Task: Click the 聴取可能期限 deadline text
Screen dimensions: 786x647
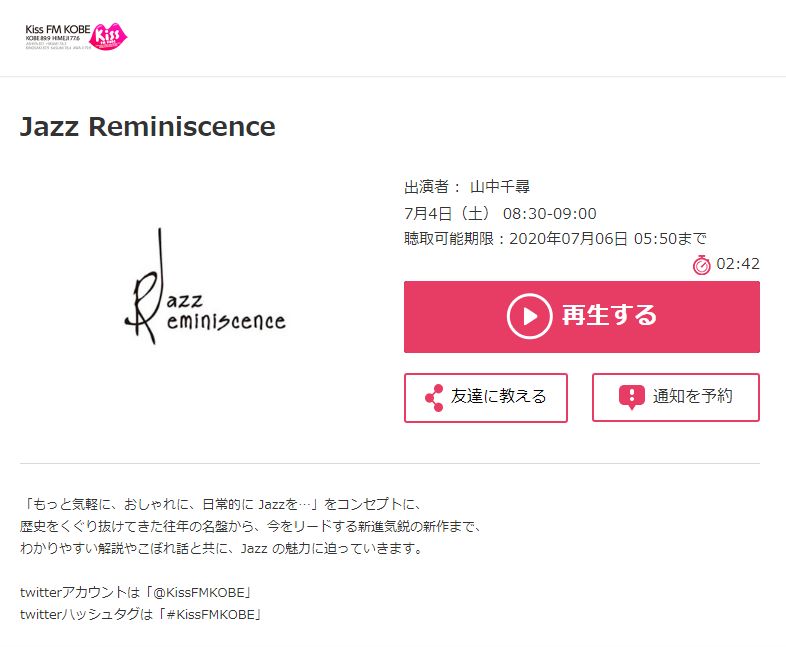Action: tap(555, 239)
